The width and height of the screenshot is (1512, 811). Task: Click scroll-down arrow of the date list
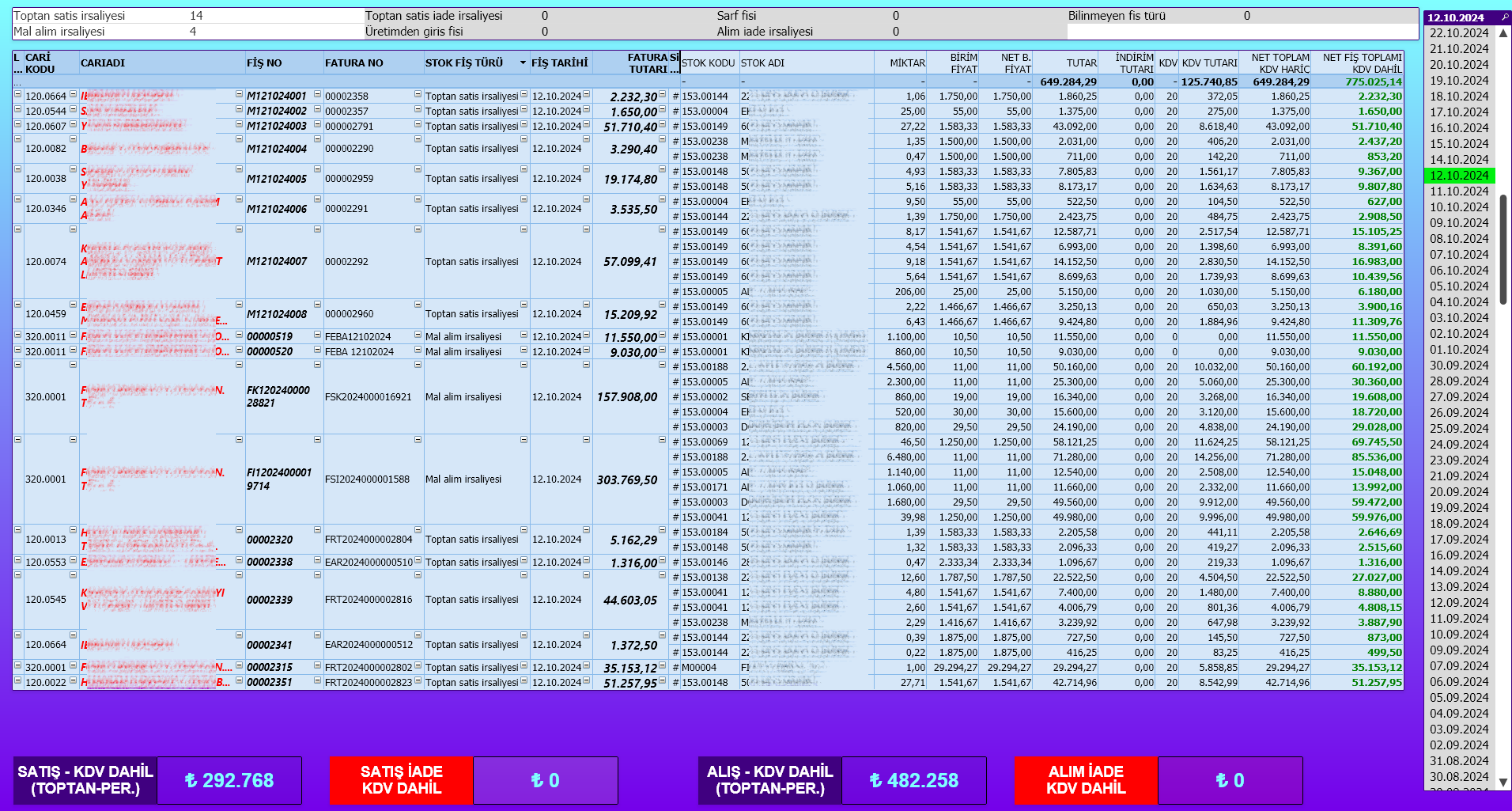[1503, 782]
